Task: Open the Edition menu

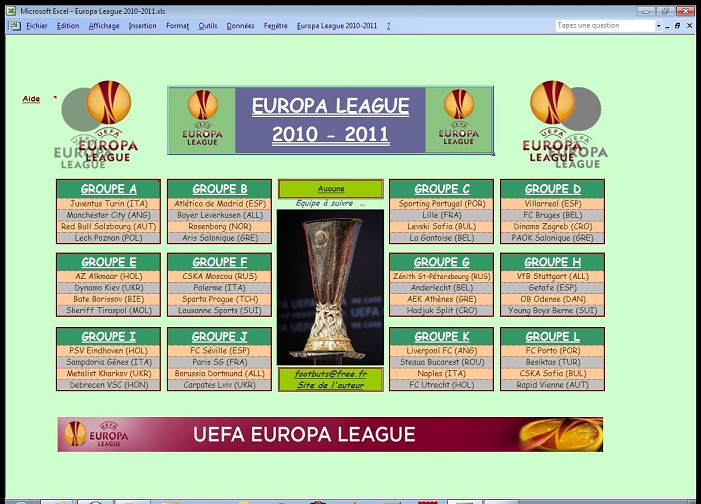Action: pyautogui.click(x=68, y=26)
